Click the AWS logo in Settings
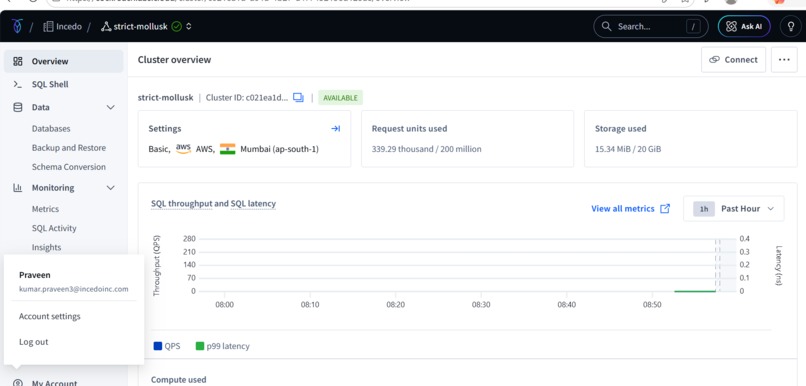The height and width of the screenshot is (386, 806). pyautogui.click(x=184, y=149)
